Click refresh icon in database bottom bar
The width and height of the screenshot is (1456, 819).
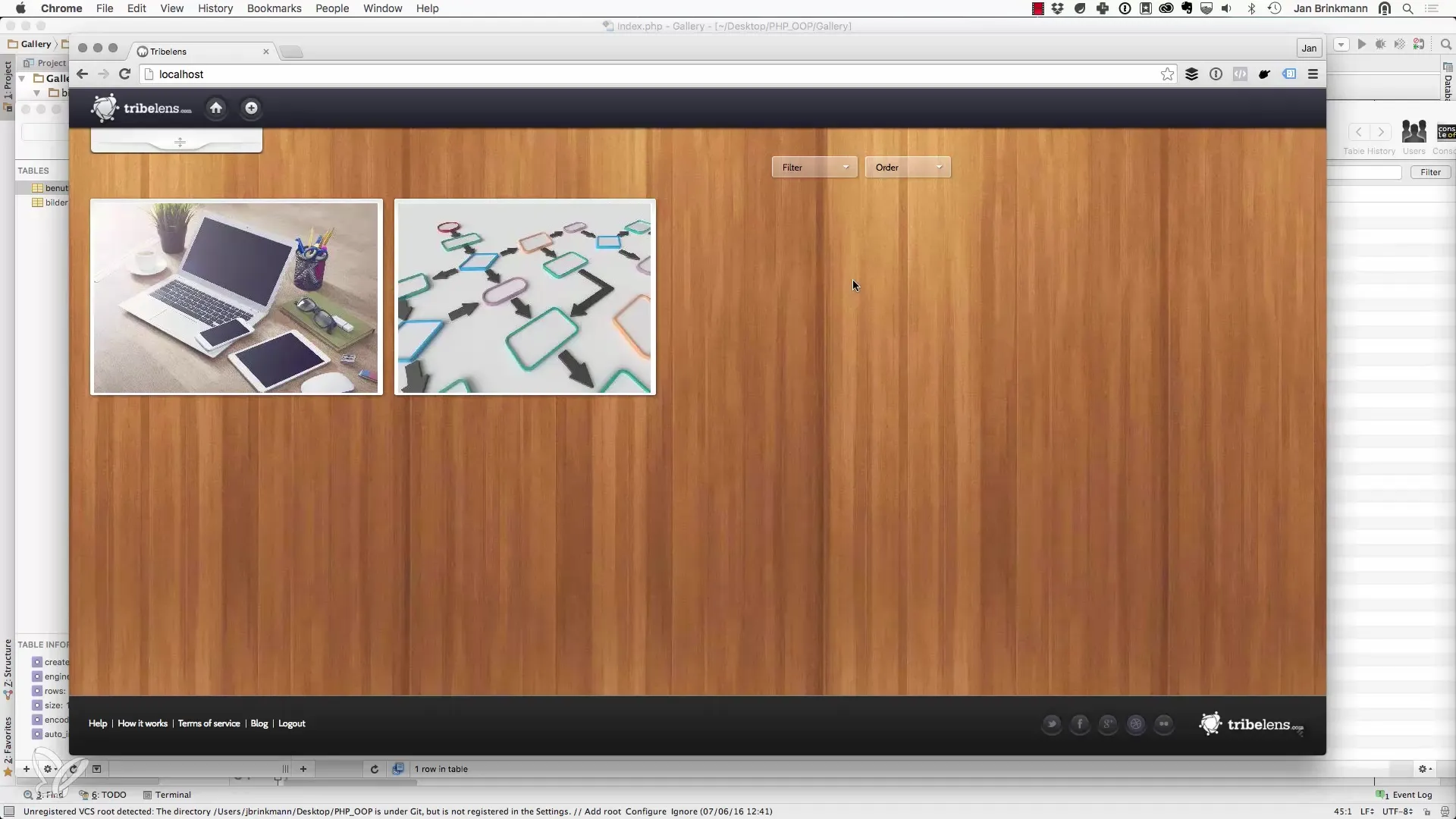click(x=374, y=769)
